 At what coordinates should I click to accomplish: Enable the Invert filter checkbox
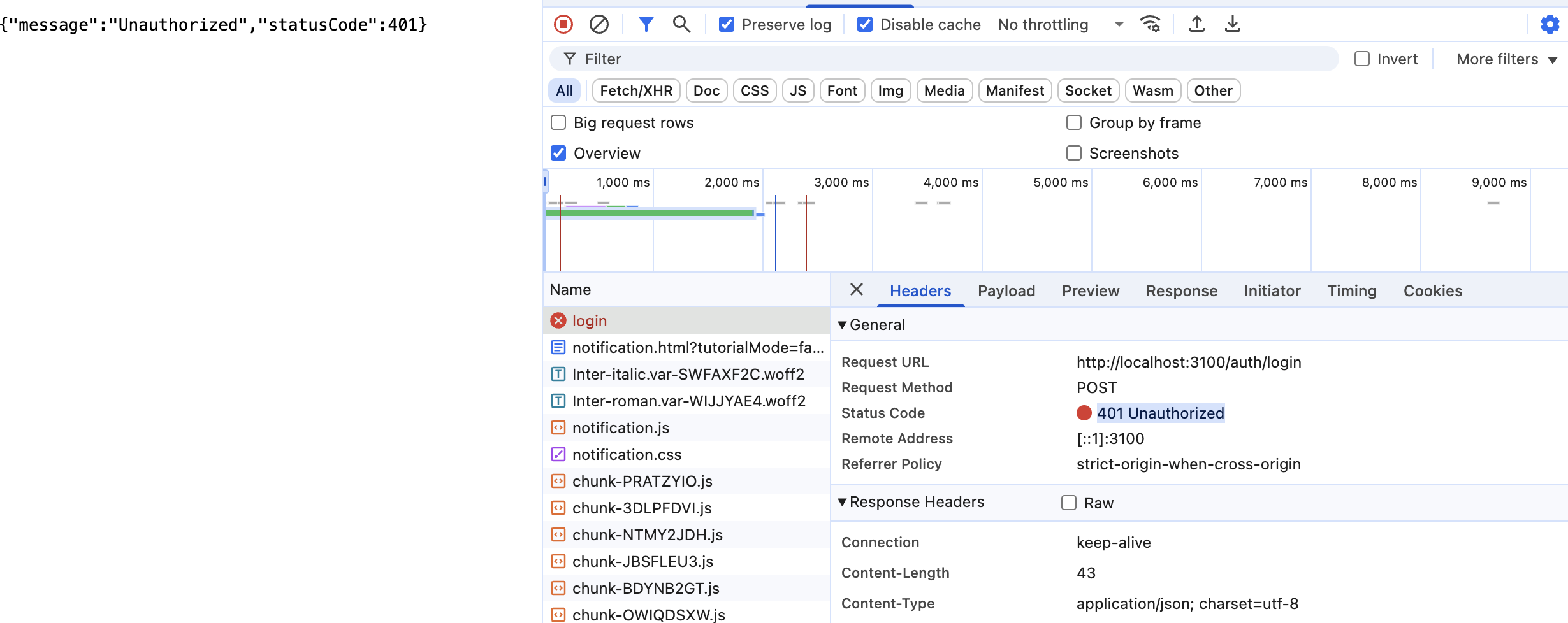(1361, 59)
